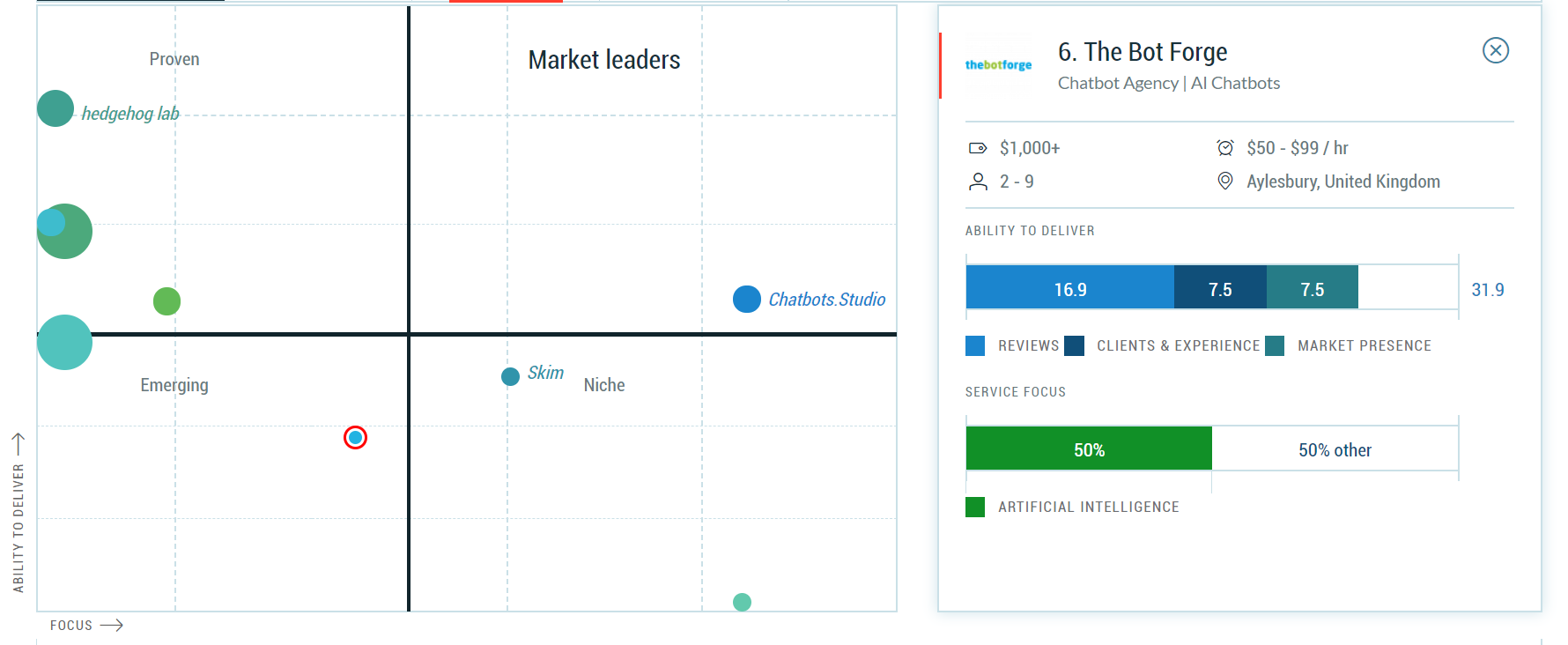Click the 16.9 Reviews bar segment
Image resolution: width=1568 pixels, height=645 pixels.
(x=1070, y=287)
